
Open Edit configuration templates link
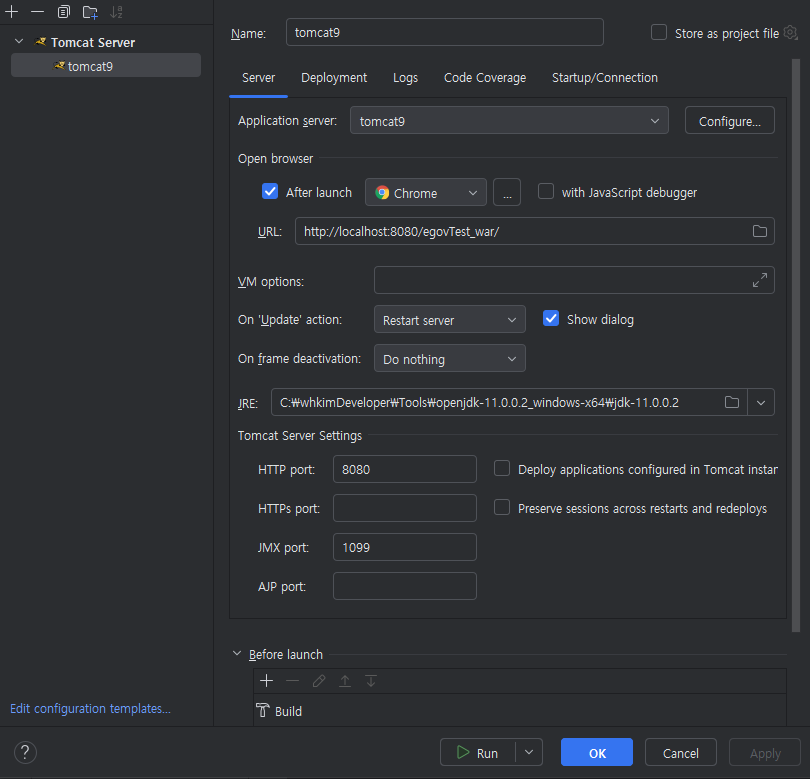coord(90,708)
